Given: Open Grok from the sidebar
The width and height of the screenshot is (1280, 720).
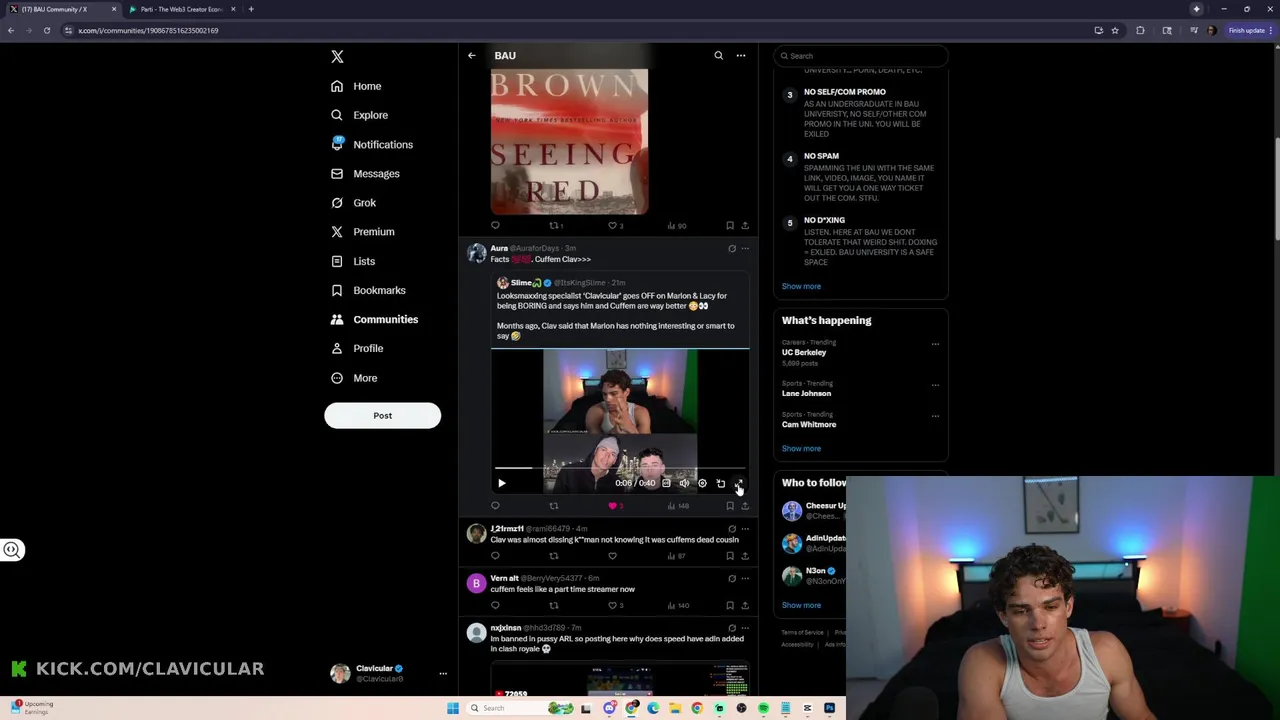Looking at the screenshot, I should [353, 202].
